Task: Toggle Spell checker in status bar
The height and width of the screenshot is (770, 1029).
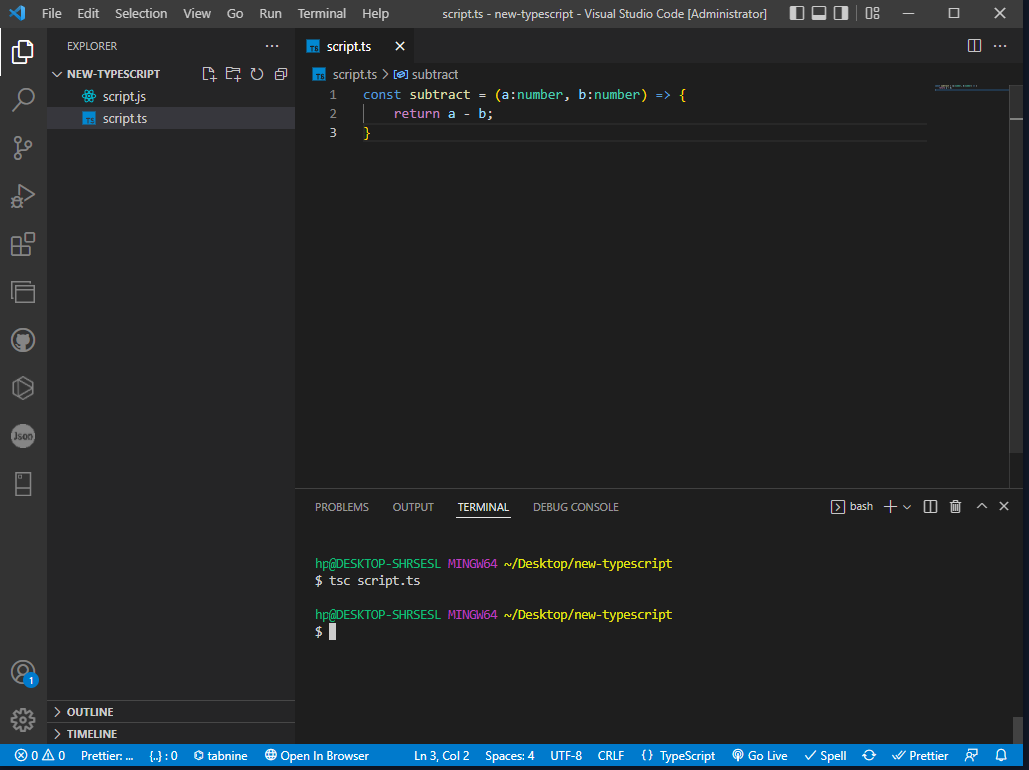Action: 826,756
